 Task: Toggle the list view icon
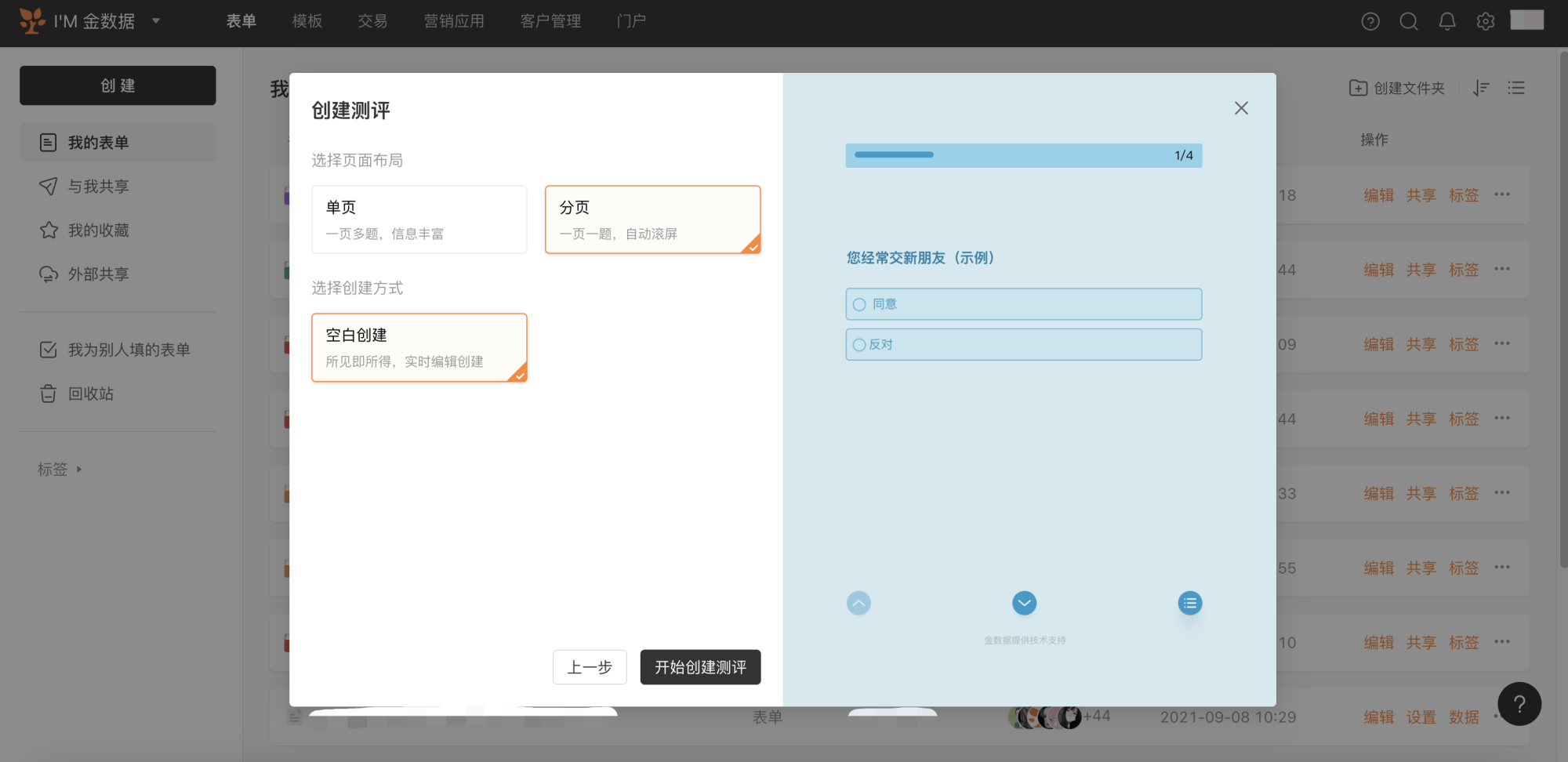pos(1516,88)
